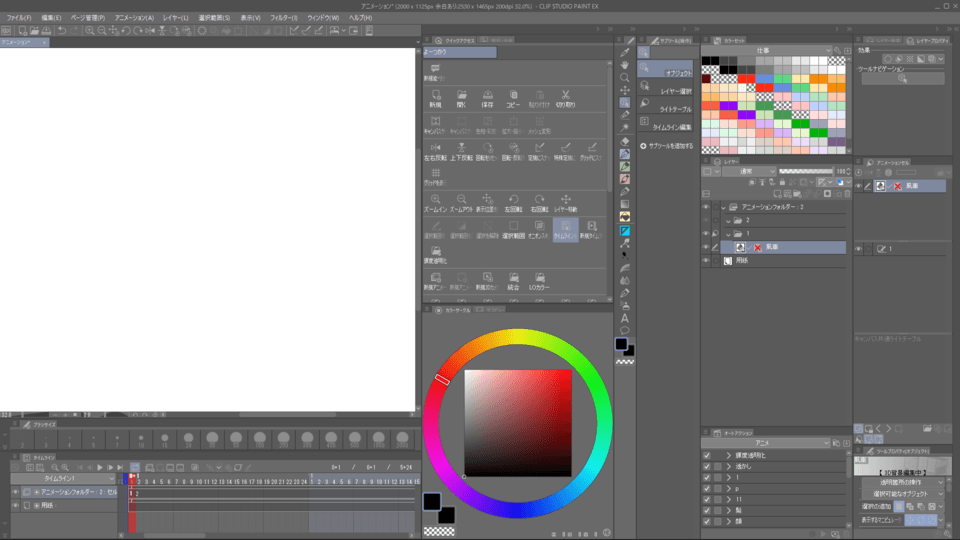Screen dimensions: 960x540
Task: Click the 上下反転 flip vertical icon
Action: click(462, 151)
